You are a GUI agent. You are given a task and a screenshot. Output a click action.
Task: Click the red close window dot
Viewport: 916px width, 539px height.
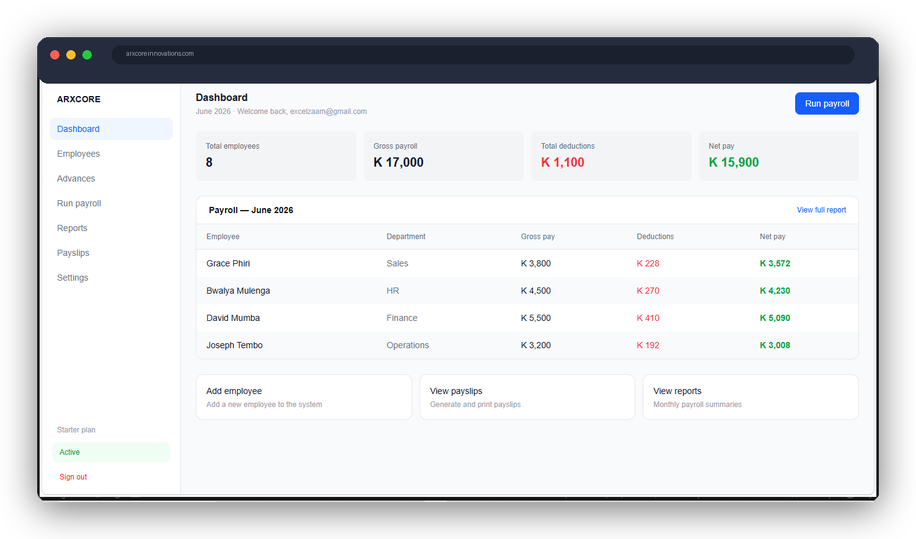pos(55,55)
